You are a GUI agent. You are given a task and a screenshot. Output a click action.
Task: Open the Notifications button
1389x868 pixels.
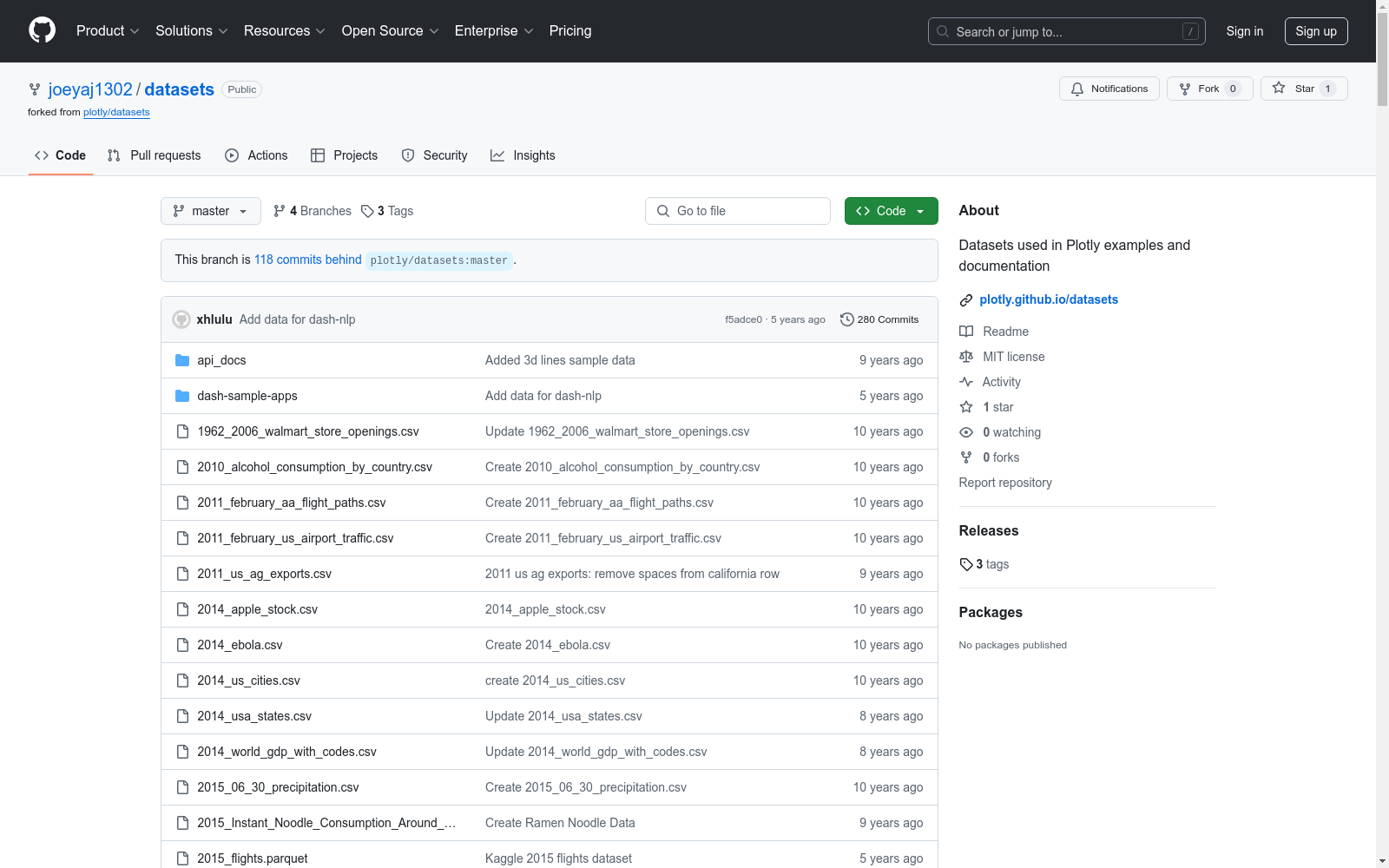point(1109,89)
